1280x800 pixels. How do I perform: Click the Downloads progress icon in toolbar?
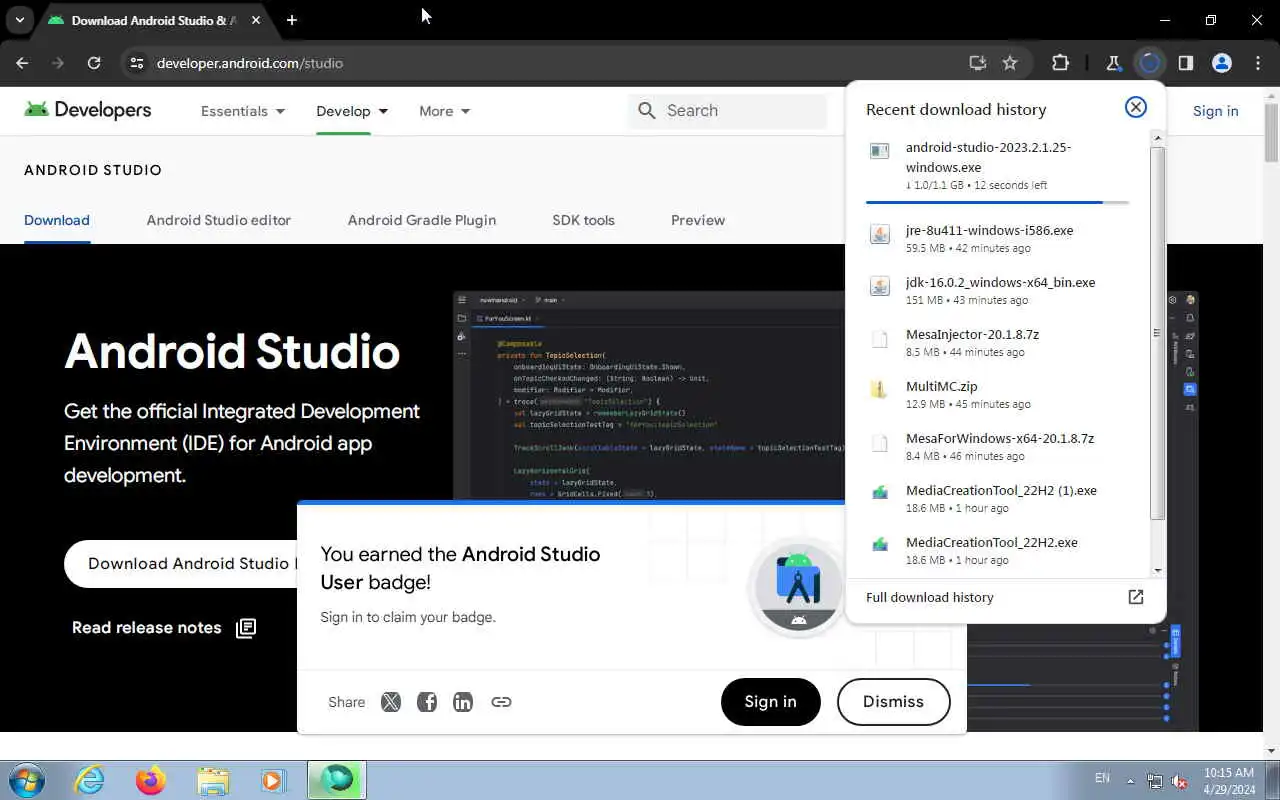1149,63
